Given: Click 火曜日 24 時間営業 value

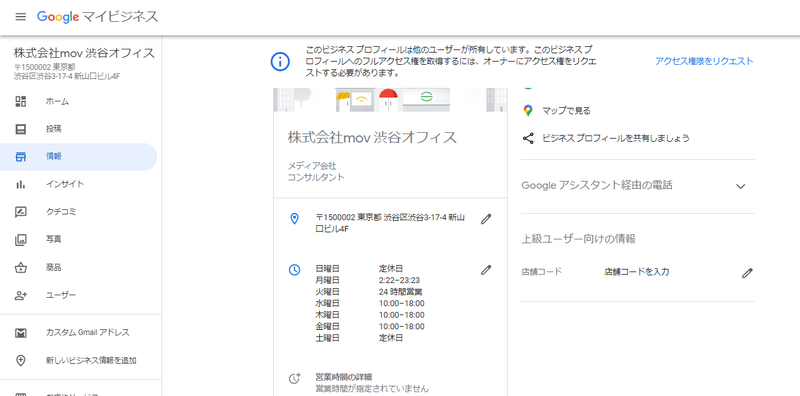Looking at the screenshot, I should click(x=400, y=292).
